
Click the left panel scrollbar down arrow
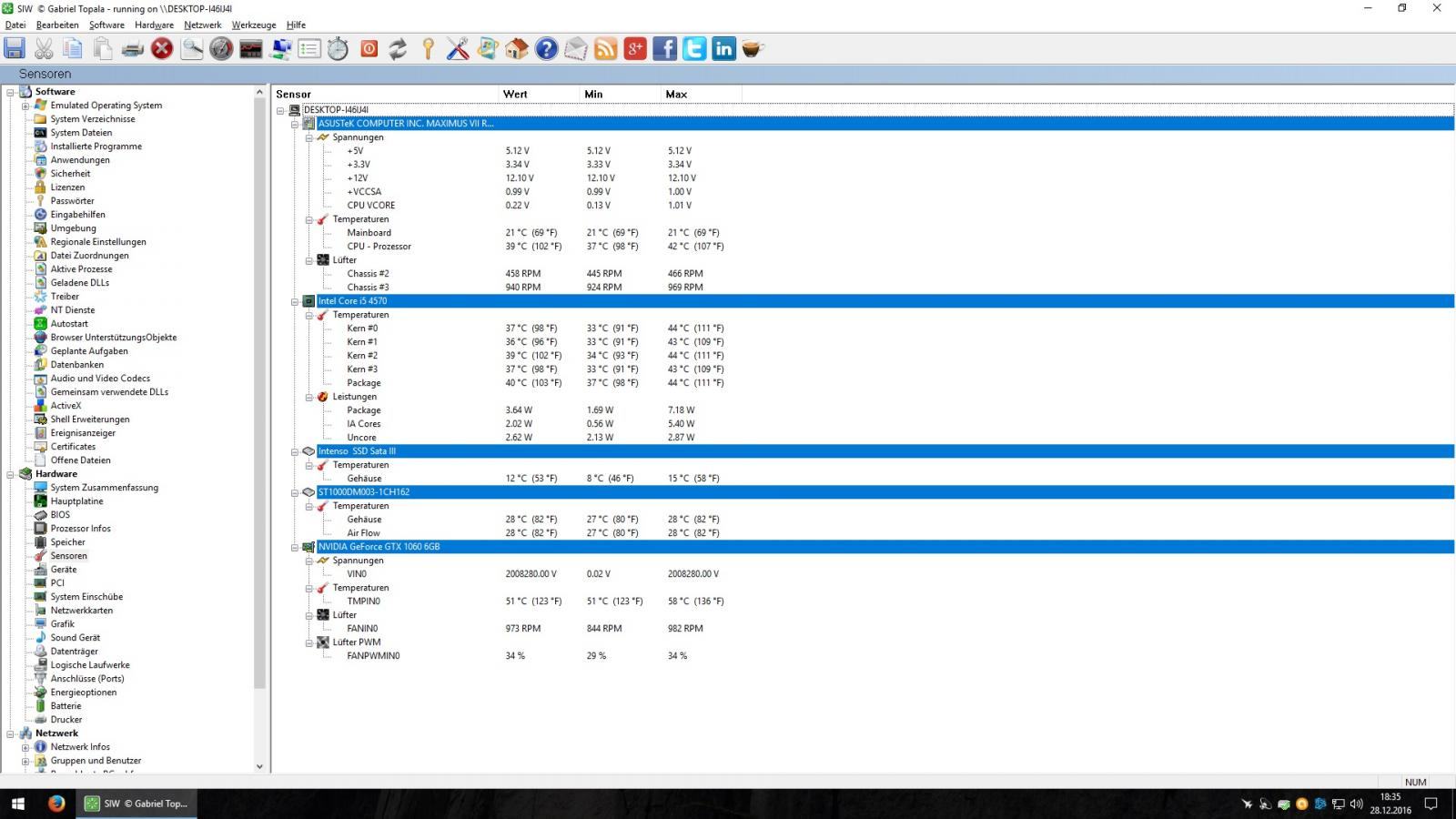click(259, 766)
